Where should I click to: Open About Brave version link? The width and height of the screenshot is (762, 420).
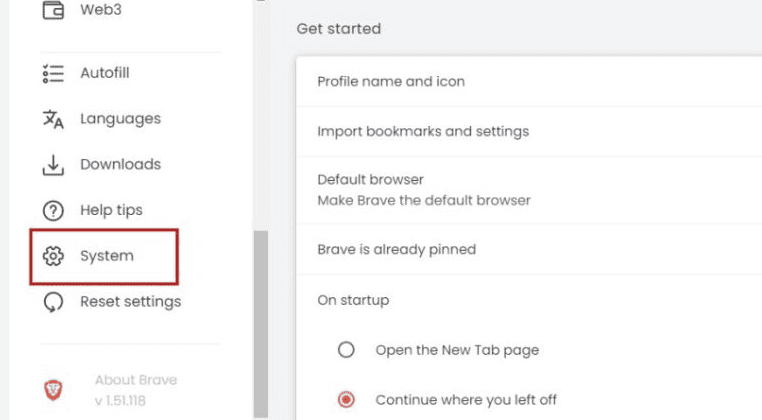point(136,390)
